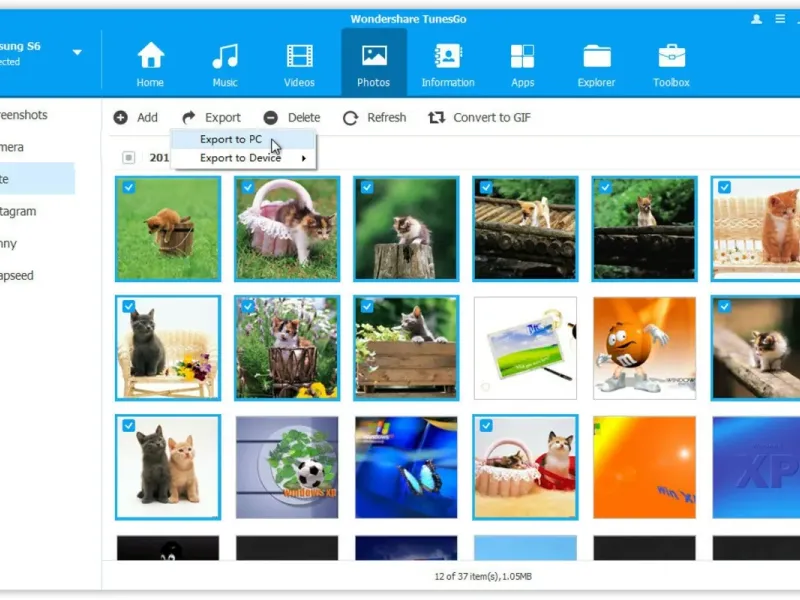Image resolution: width=800 pixels, height=600 pixels.
Task: Open the Explorer folder section
Action: (596, 64)
